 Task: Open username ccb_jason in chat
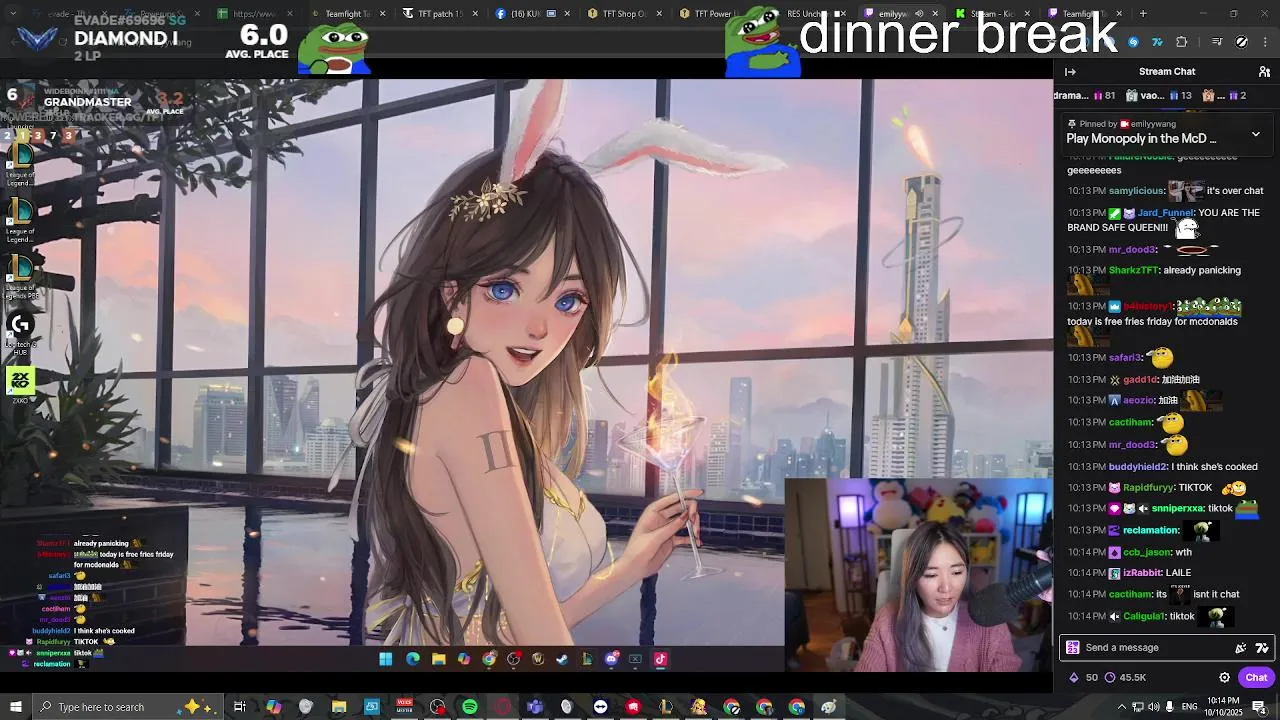coord(1146,552)
